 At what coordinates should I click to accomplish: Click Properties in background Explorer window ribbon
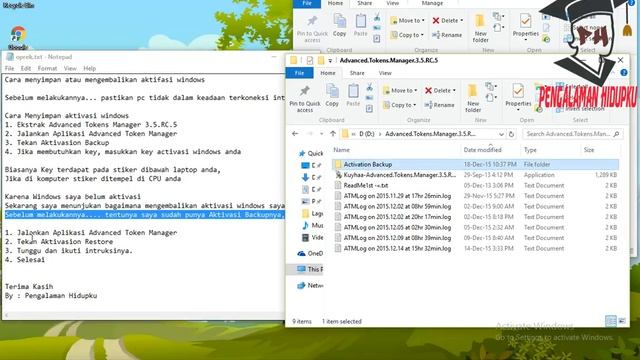(x=526, y=27)
